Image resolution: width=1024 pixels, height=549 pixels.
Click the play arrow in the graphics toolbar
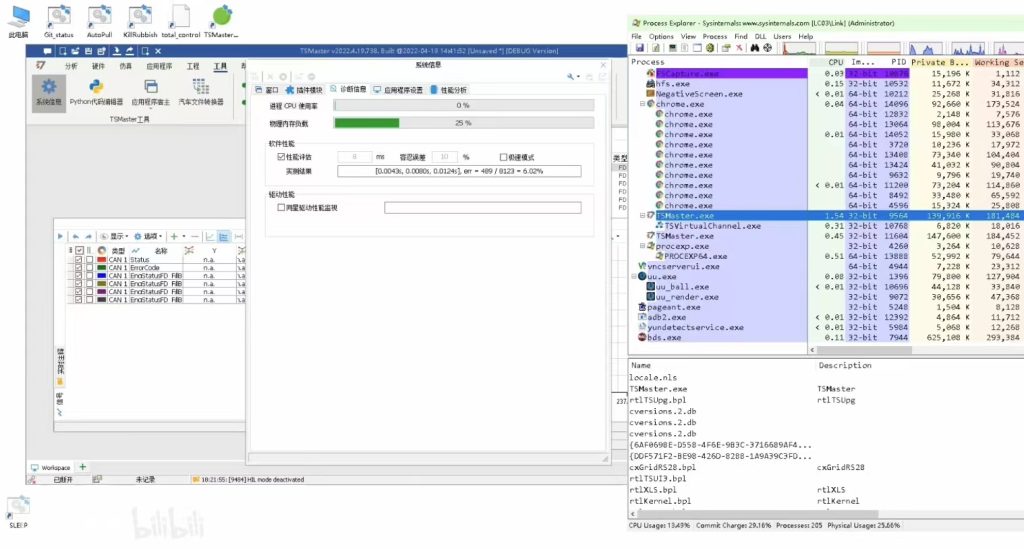(x=61, y=236)
